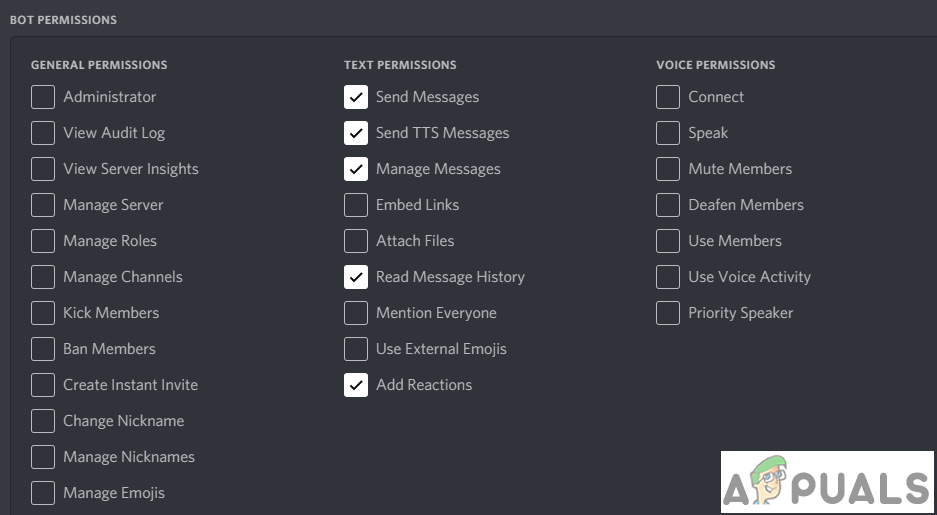
Task: Tick the Mute Members checkbox
Action: pyautogui.click(x=668, y=169)
